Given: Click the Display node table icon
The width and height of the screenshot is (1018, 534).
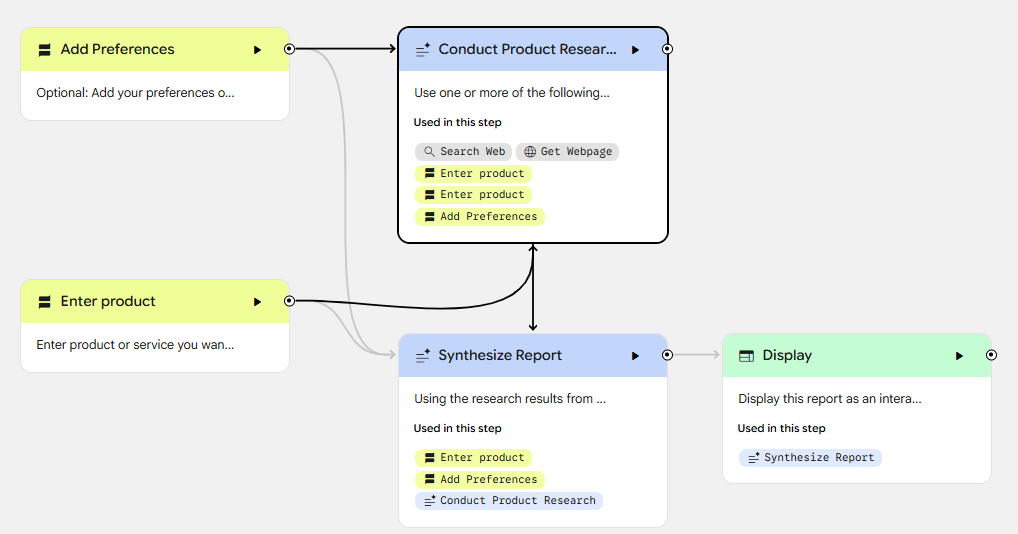Looking at the screenshot, I should pos(746,355).
